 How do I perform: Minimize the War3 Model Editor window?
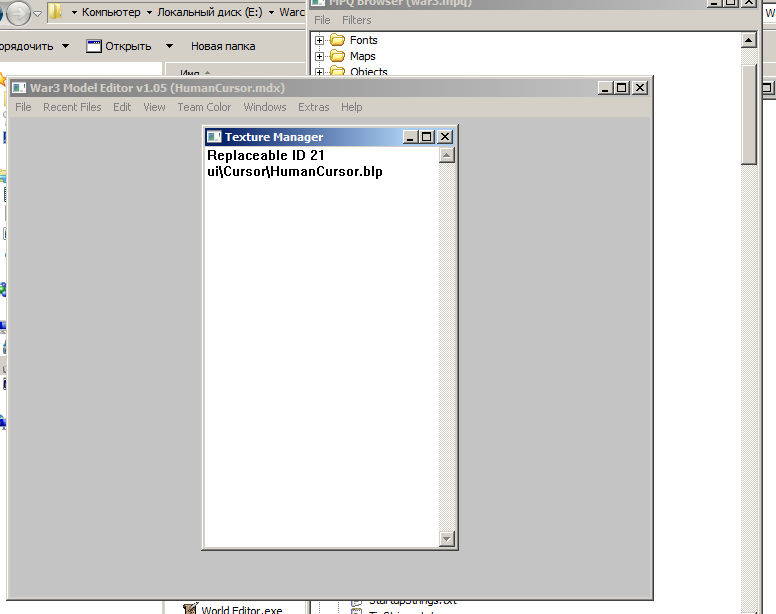tap(604, 88)
